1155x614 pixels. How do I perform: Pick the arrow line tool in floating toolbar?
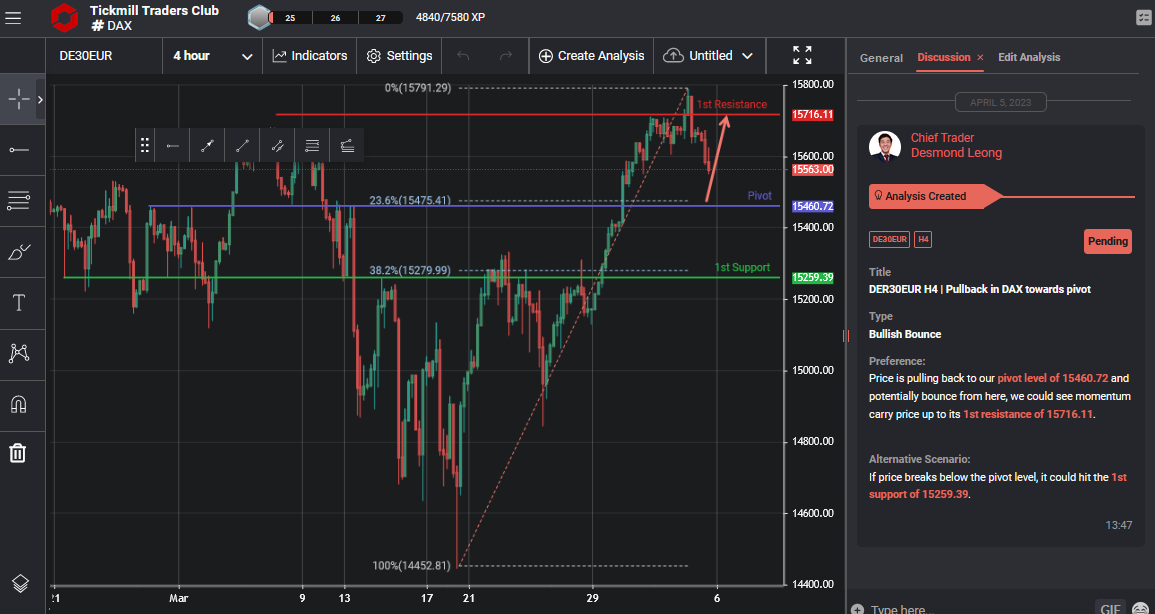click(207, 146)
